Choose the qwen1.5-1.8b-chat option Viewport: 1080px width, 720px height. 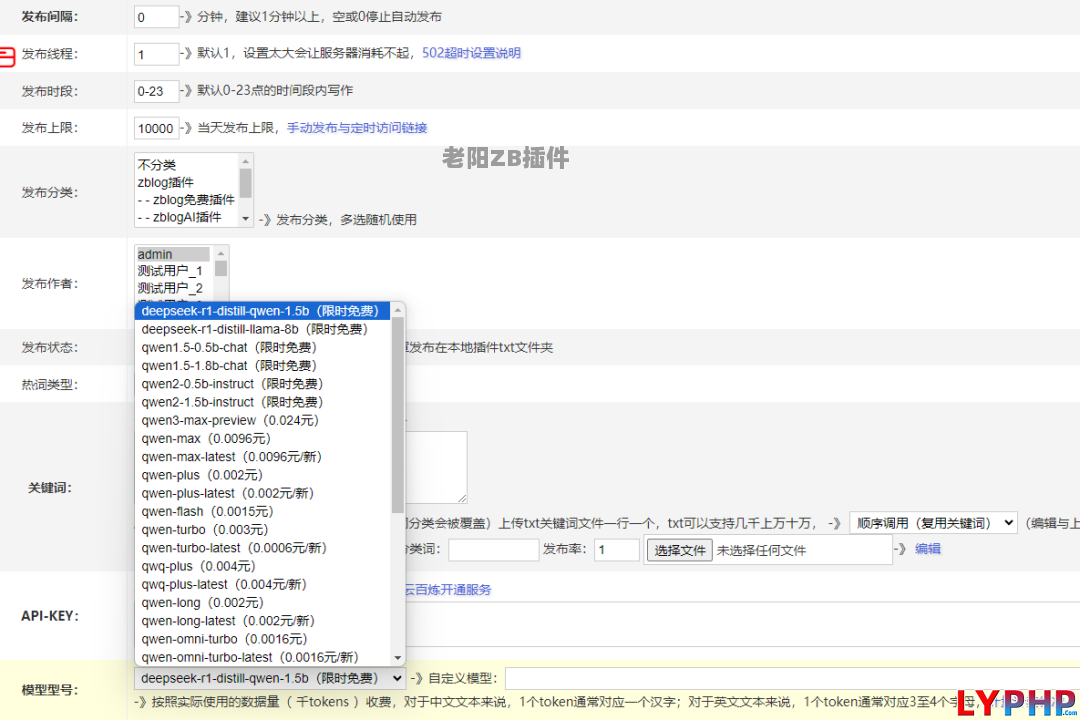(x=263, y=366)
